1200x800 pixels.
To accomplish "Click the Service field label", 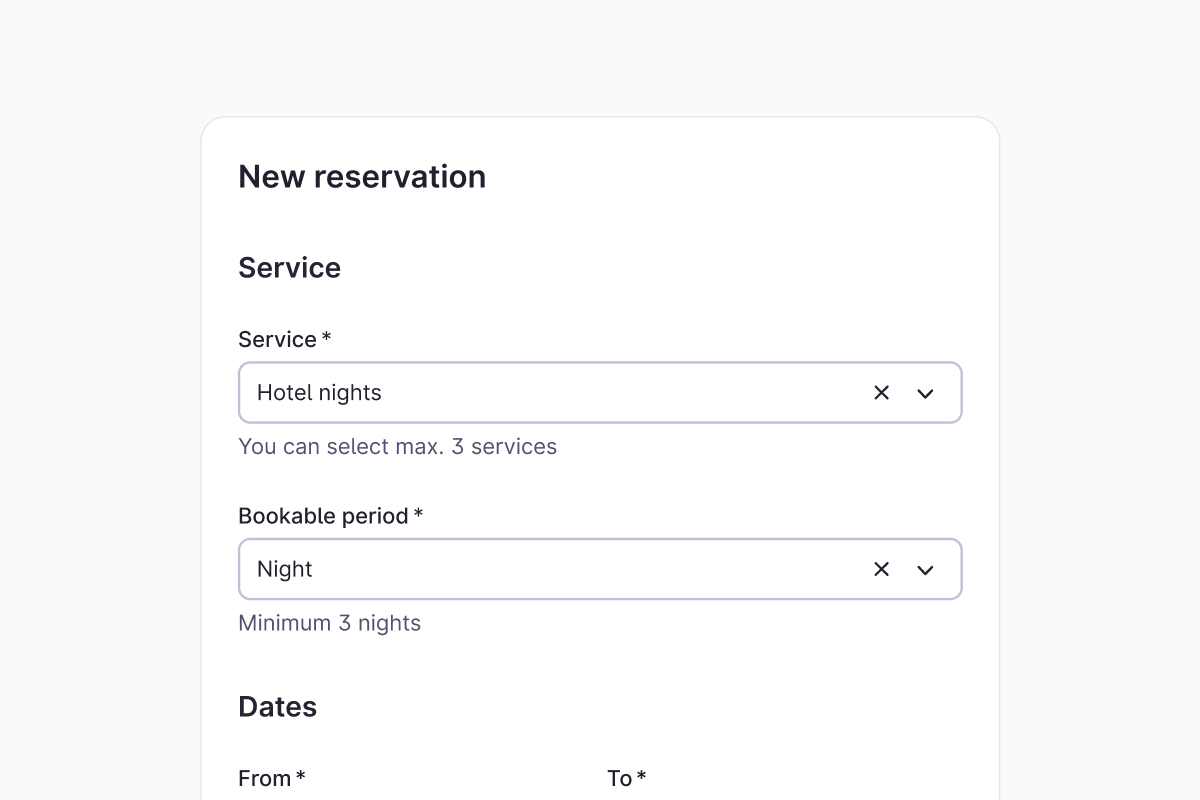I will 277,340.
